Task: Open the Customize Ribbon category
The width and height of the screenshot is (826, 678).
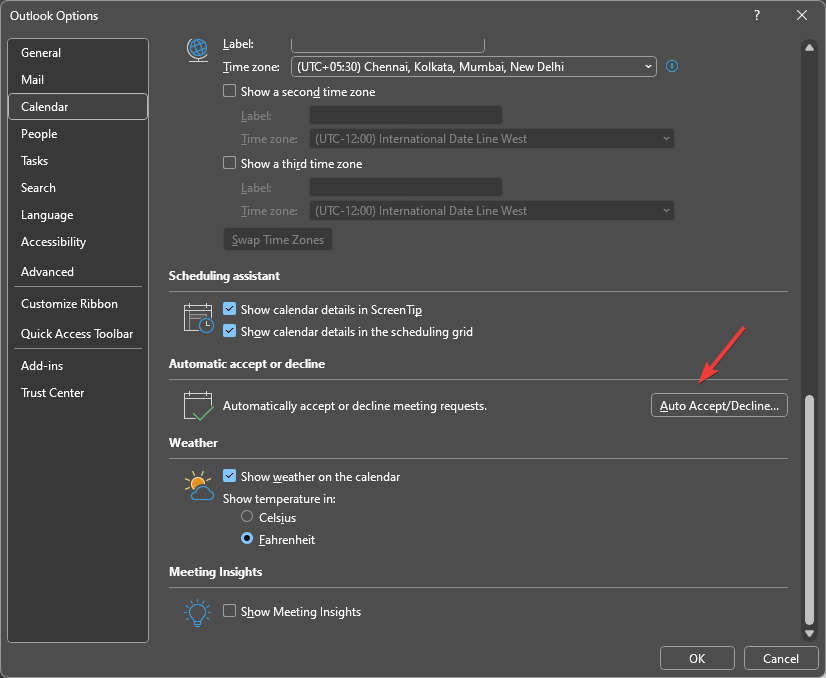Action: point(78,304)
